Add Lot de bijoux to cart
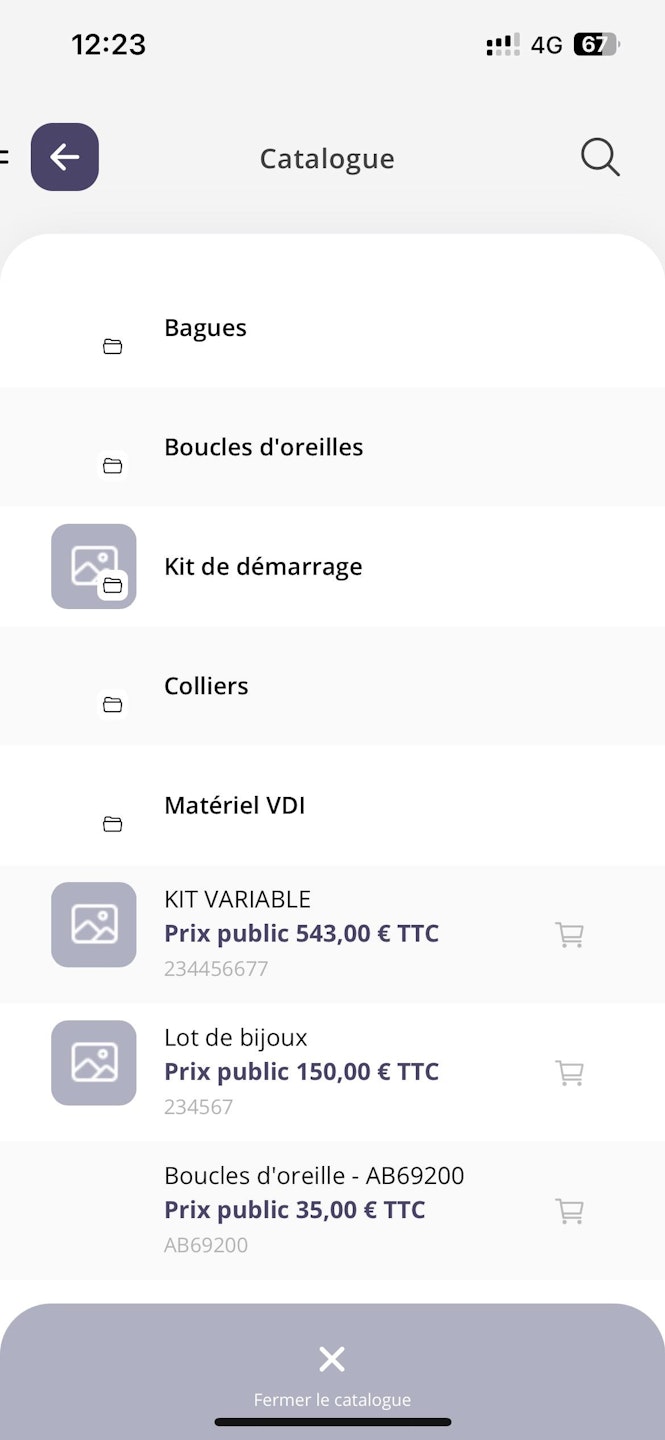This screenshot has width=665, height=1440. [x=569, y=1073]
